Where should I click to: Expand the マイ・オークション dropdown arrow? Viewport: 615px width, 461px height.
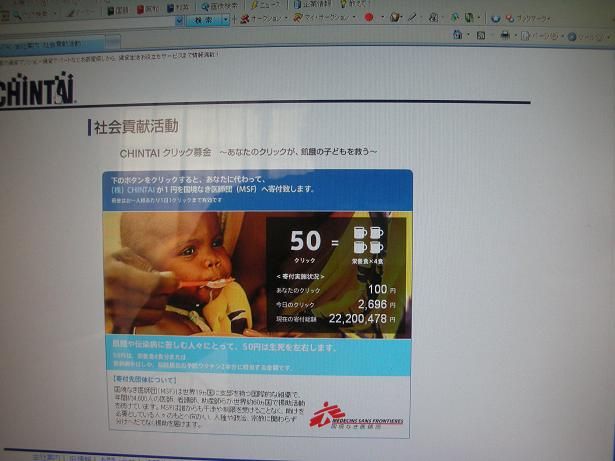[x=355, y=17]
